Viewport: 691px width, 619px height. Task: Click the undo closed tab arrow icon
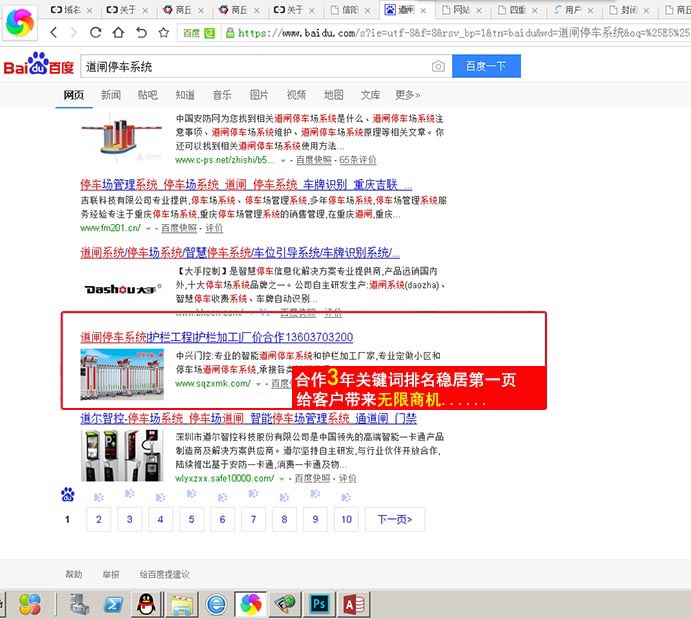141,32
